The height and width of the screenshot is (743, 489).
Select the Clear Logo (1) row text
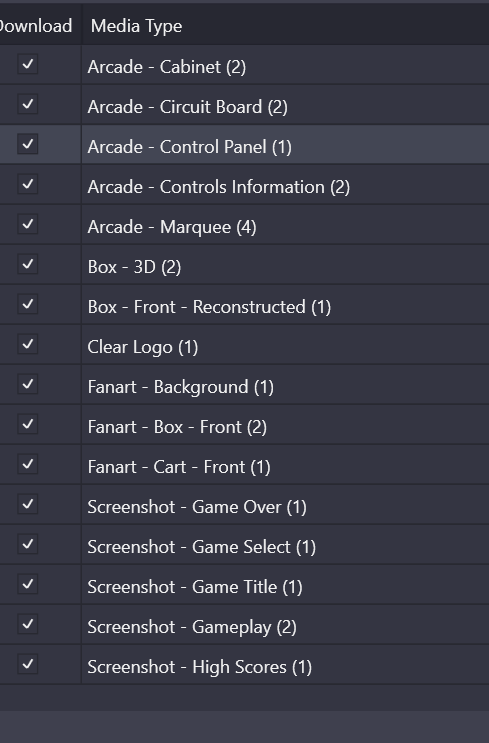pyautogui.click(x=143, y=347)
